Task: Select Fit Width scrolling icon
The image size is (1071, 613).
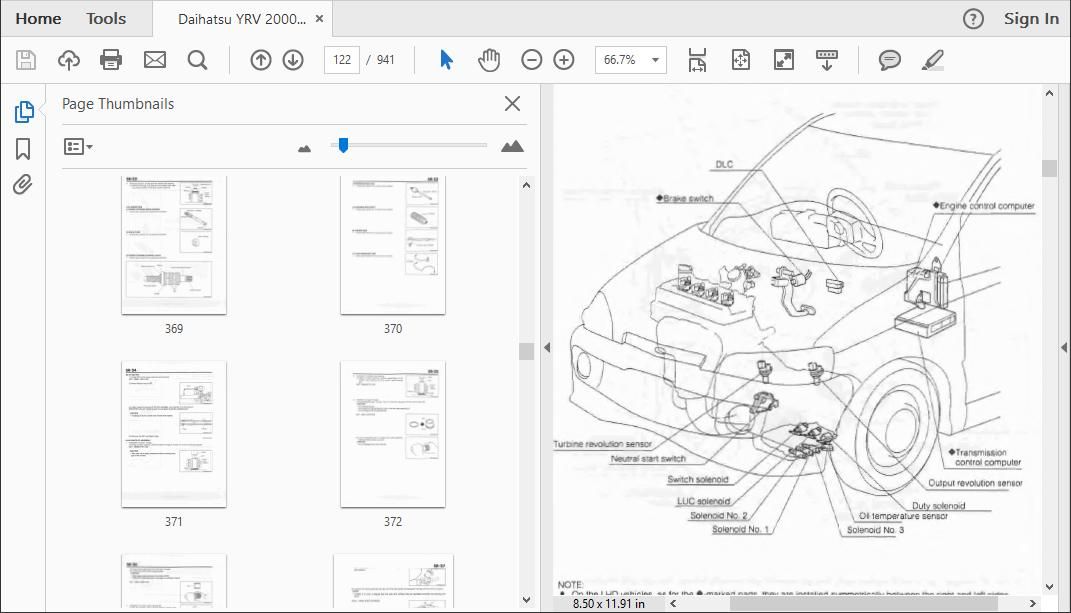Action: 697,60
